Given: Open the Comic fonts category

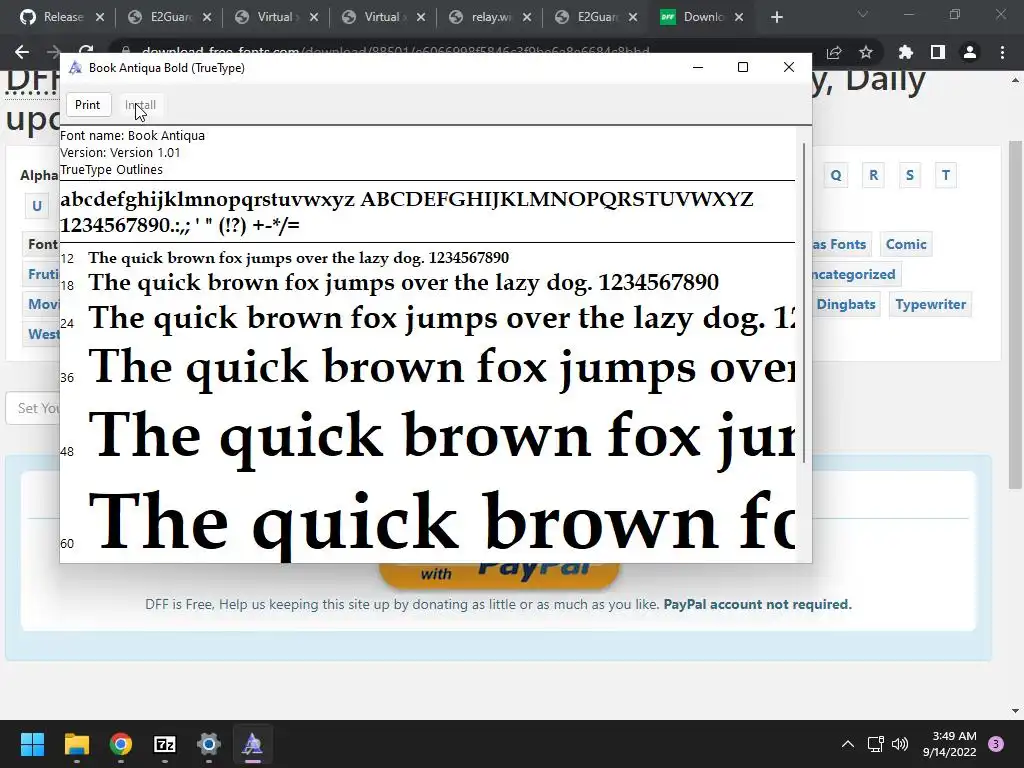Looking at the screenshot, I should 906,244.
